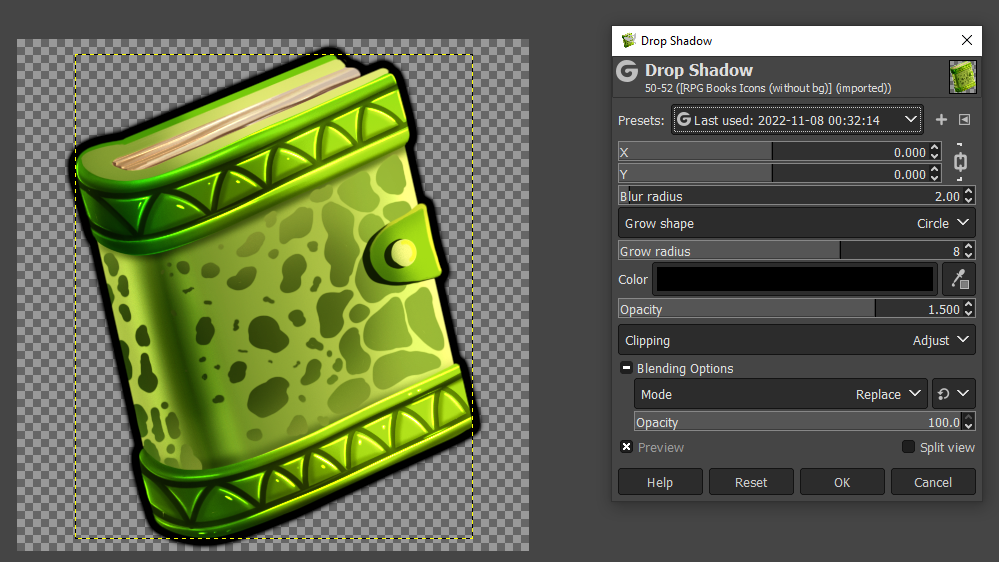Open the Clipping dropdown set to Adjust

pyautogui.click(x=796, y=340)
